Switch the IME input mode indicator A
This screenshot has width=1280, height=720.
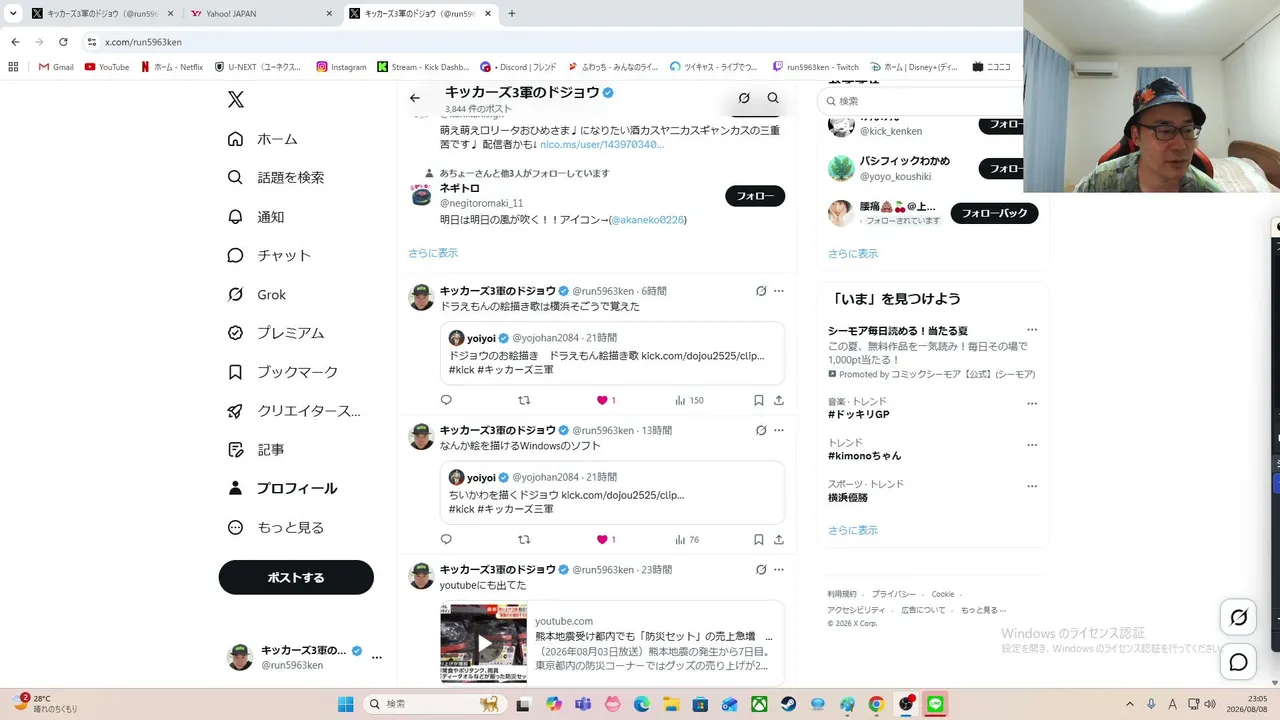1172,704
